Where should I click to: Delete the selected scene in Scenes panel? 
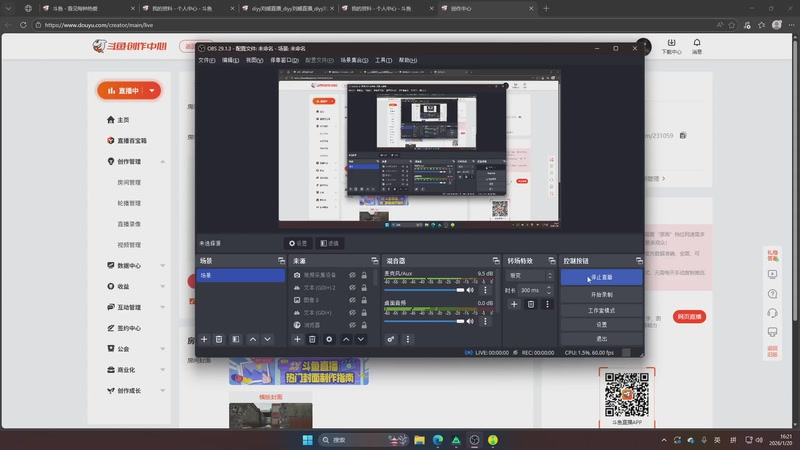point(219,339)
